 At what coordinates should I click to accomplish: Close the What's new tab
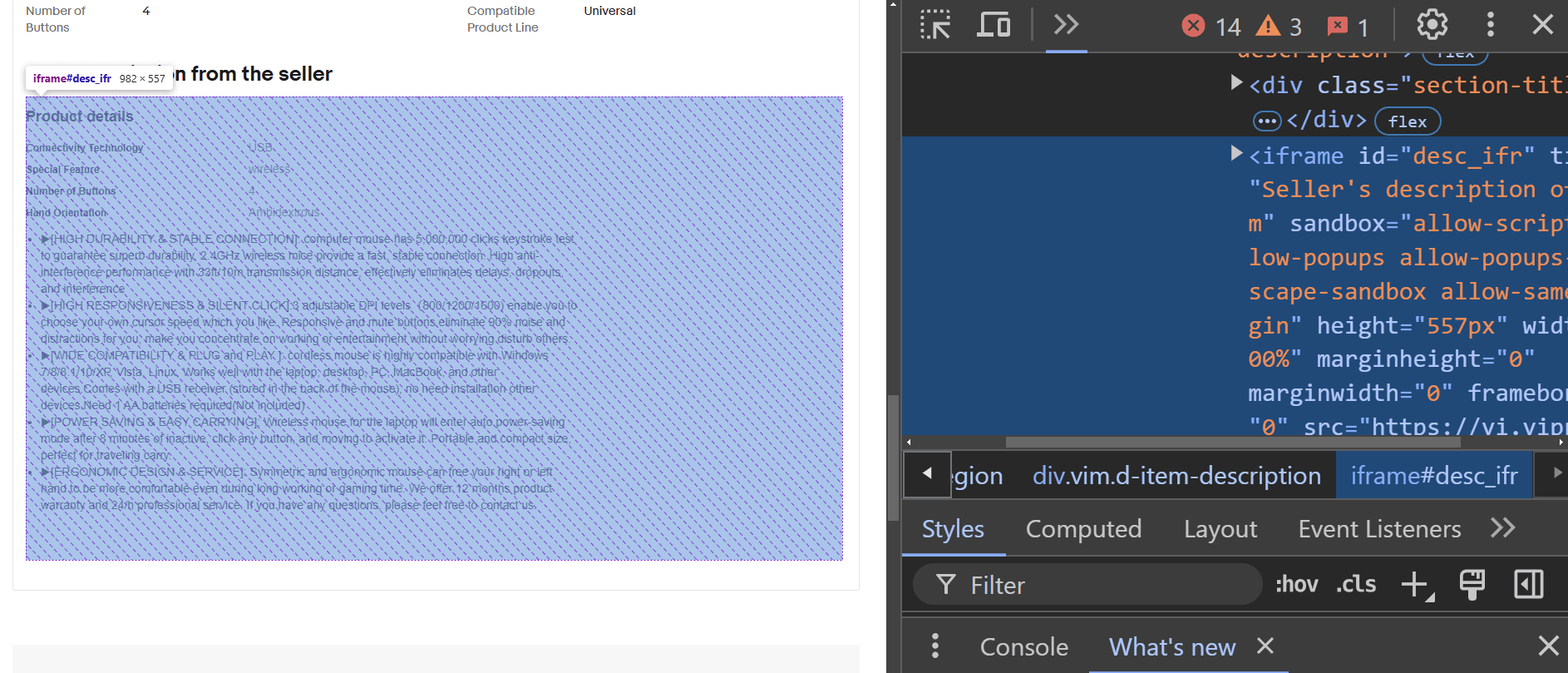click(1265, 646)
